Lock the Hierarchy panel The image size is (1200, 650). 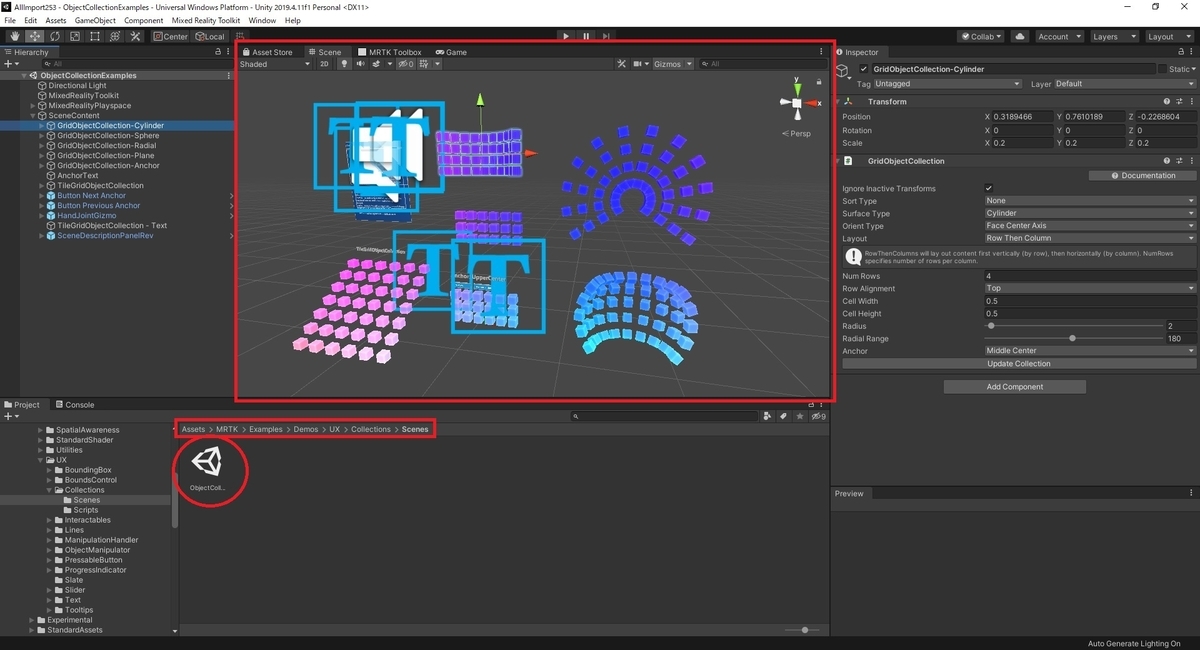[x=217, y=52]
